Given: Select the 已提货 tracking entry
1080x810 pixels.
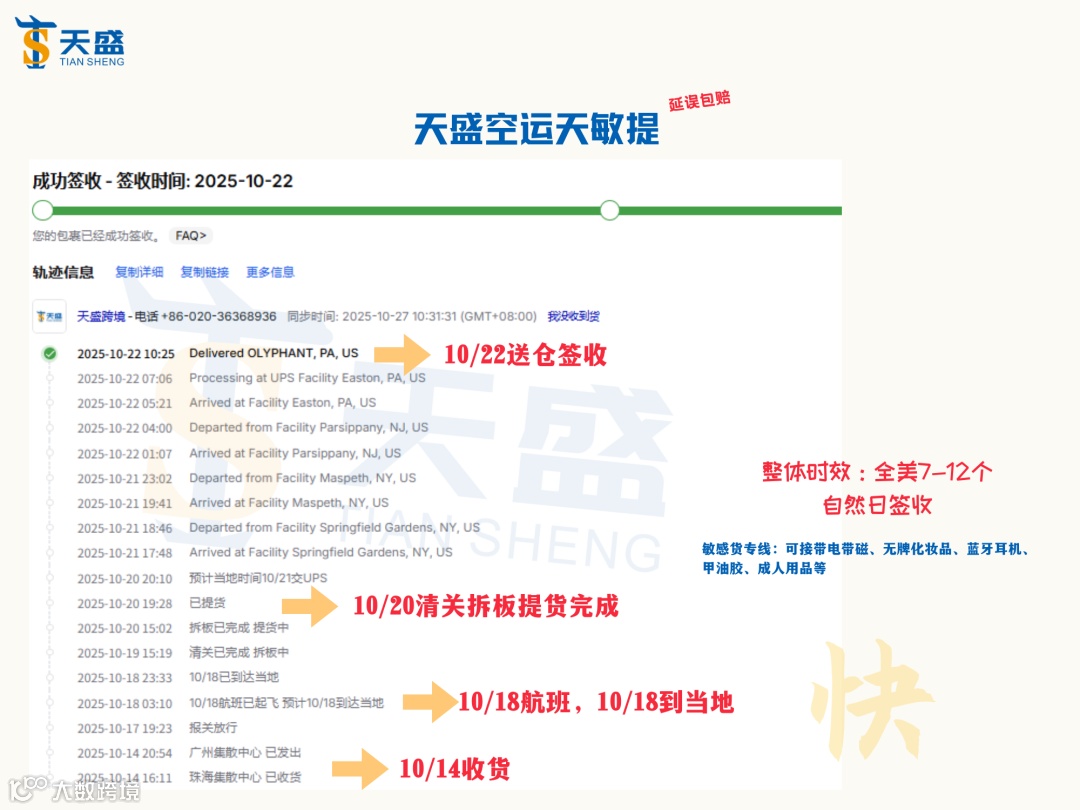Looking at the screenshot, I should tap(207, 603).
